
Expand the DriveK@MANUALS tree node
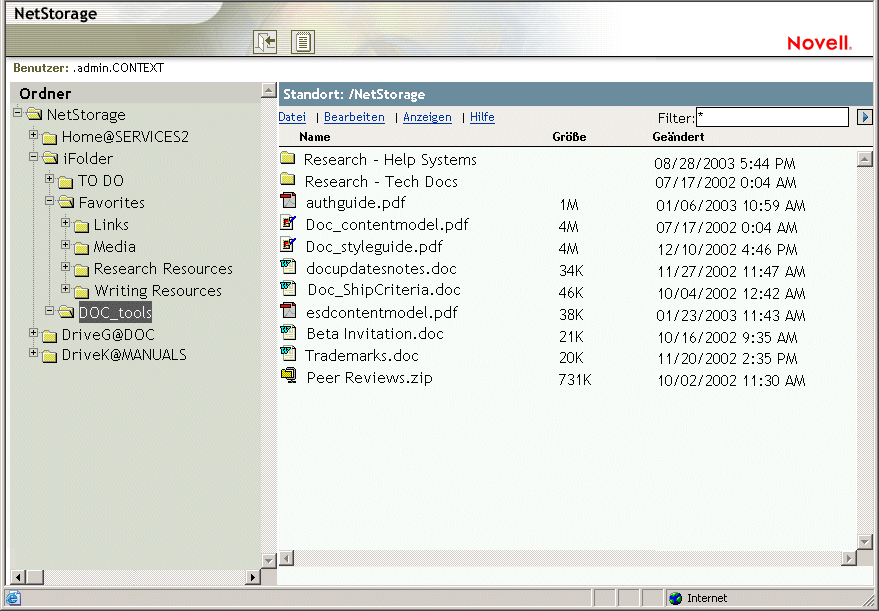click(34, 353)
